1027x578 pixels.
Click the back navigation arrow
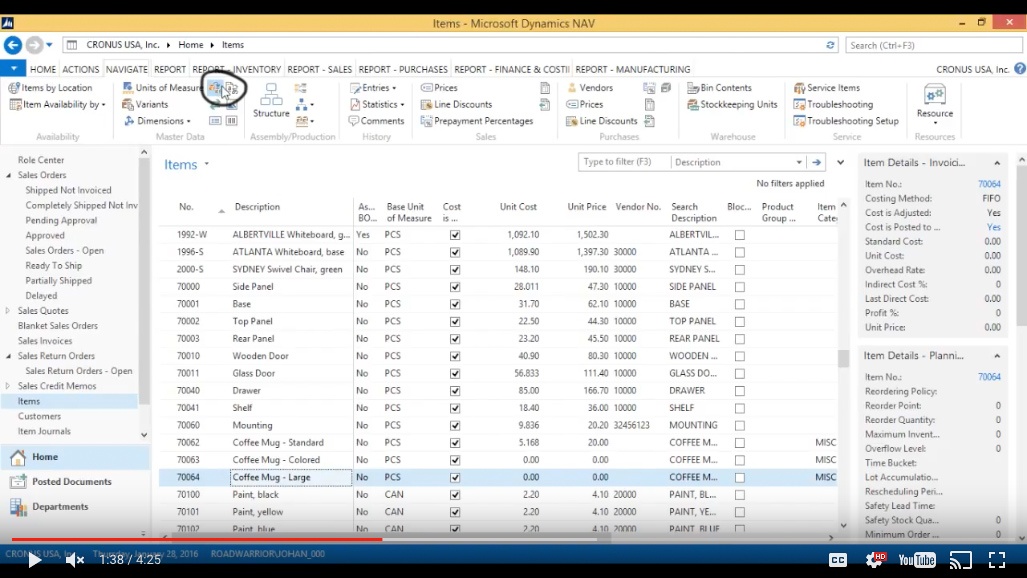point(12,45)
